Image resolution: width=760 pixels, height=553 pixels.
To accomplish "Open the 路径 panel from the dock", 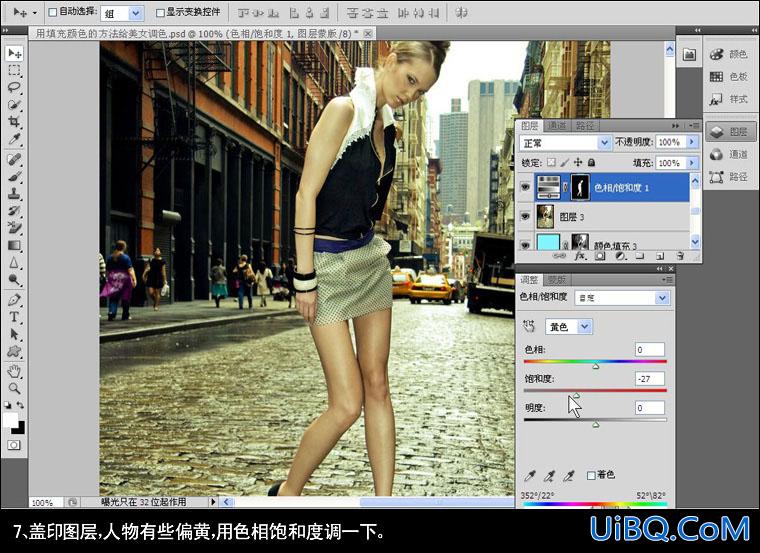I will tap(729, 176).
